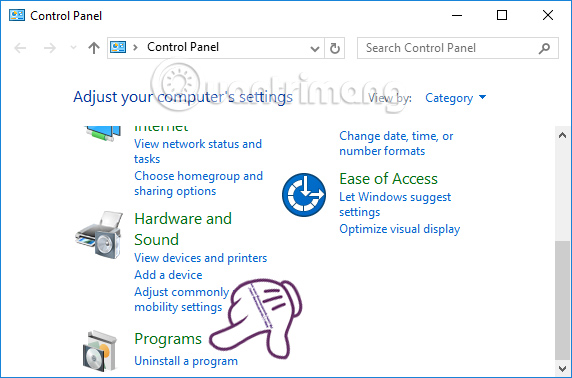Click Change date, time, or number formats
Screen dimensions: 572x378
(x=396, y=143)
